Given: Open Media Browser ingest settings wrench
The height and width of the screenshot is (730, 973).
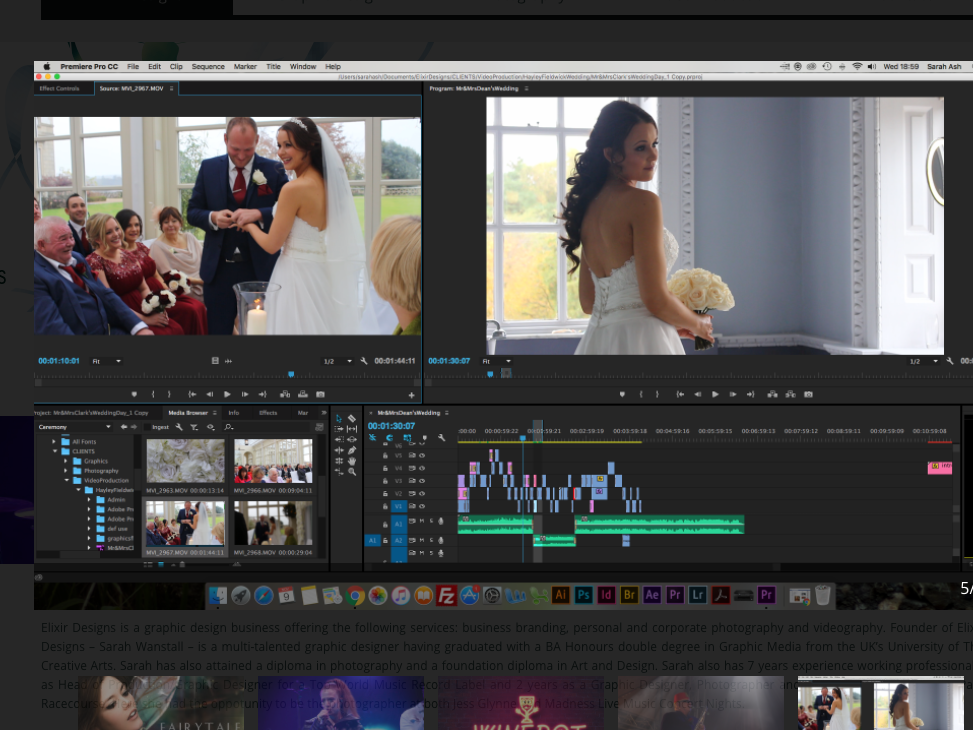Looking at the screenshot, I should pyautogui.click(x=179, y=427).
